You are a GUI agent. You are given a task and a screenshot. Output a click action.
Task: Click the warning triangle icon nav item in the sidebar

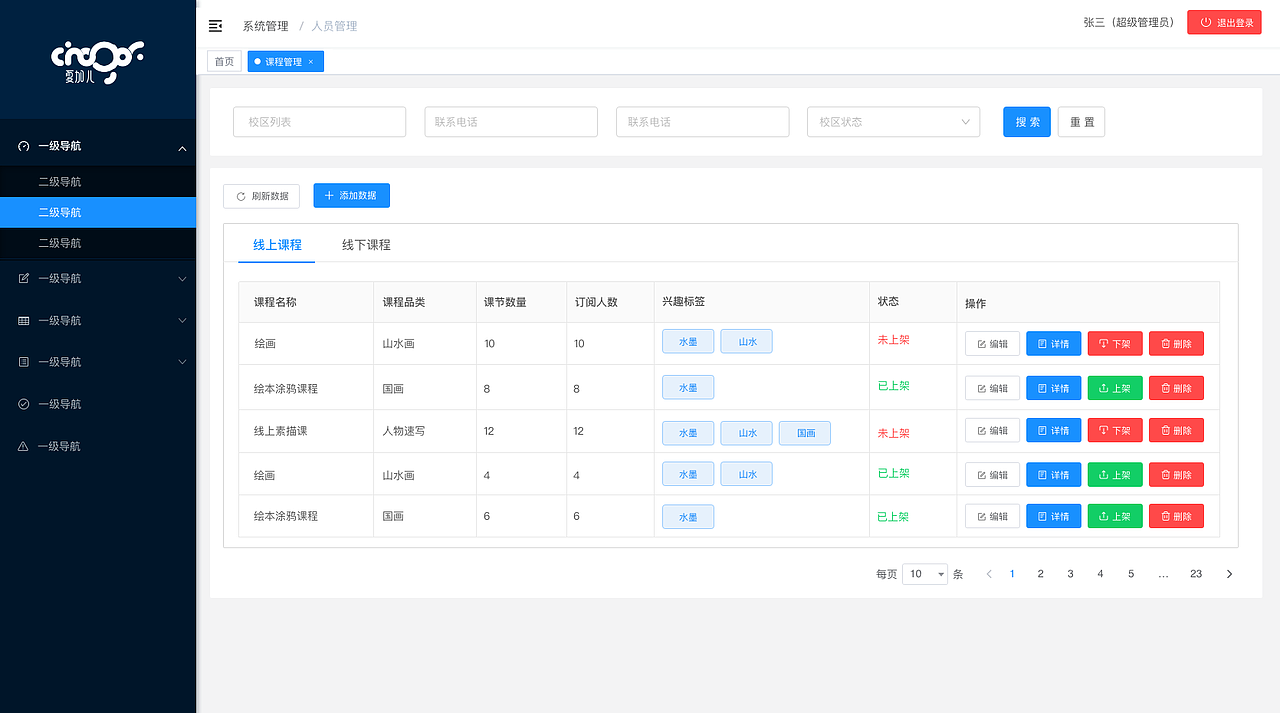point(24,446)
